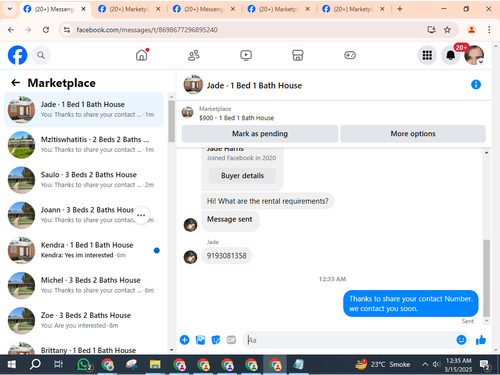Send a thumbs-up like
500x375 pixels.
481,340
